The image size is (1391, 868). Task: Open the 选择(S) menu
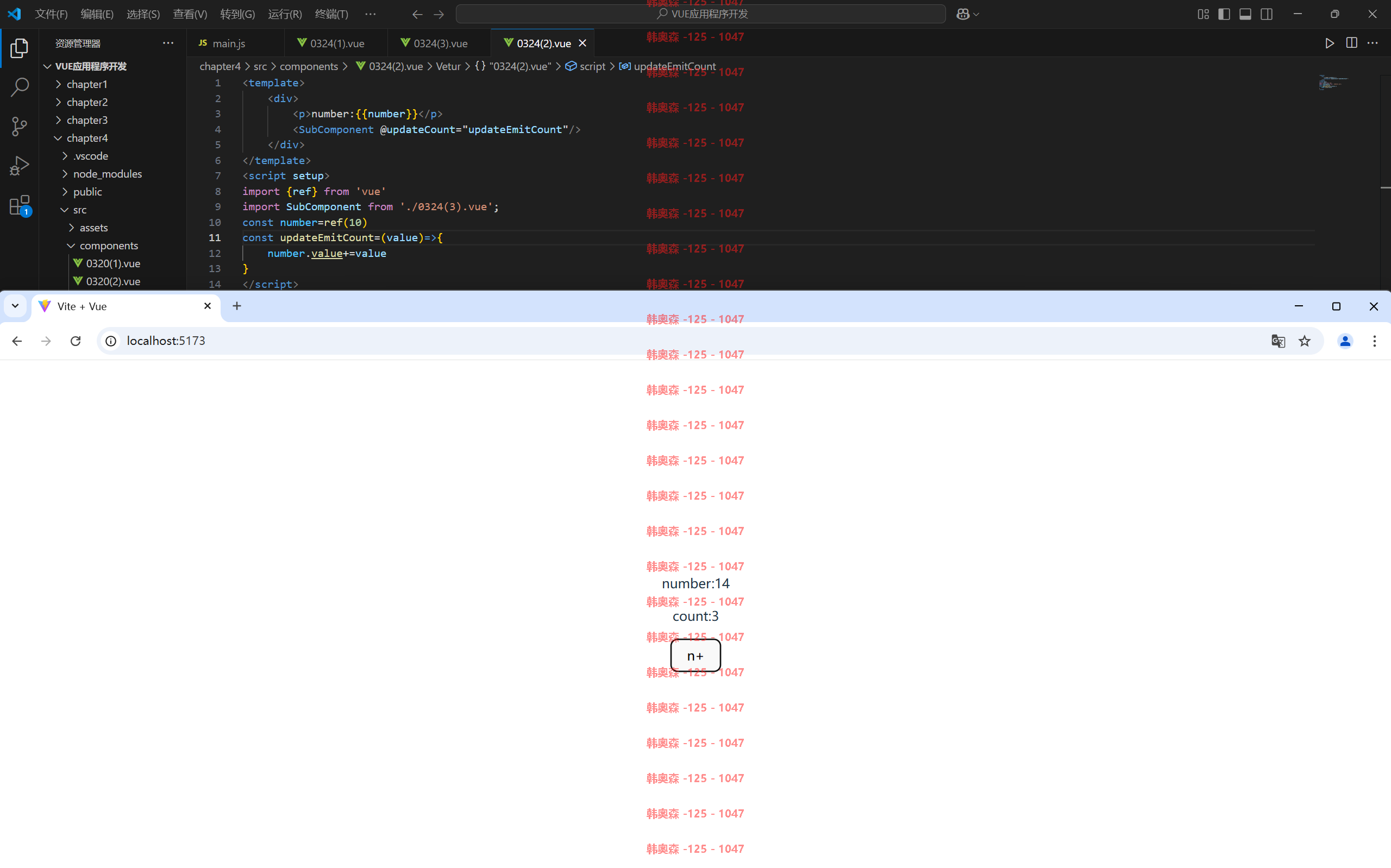click(143, 14)
